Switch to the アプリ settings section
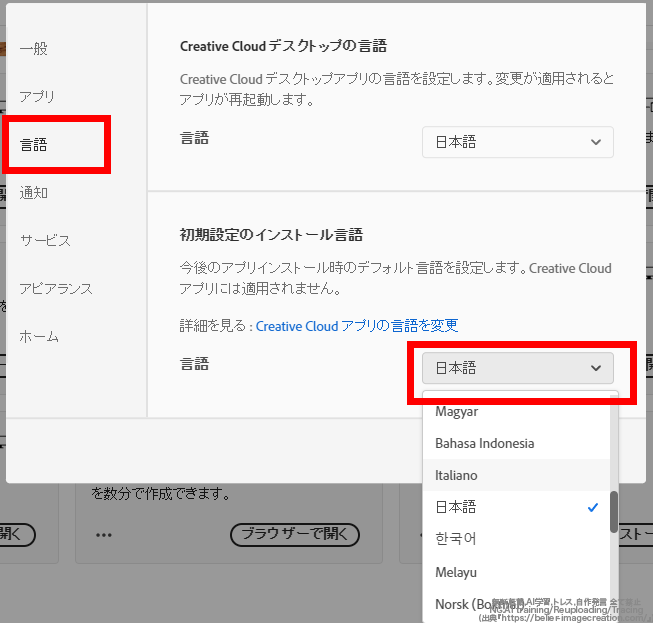 coord(37,97)
